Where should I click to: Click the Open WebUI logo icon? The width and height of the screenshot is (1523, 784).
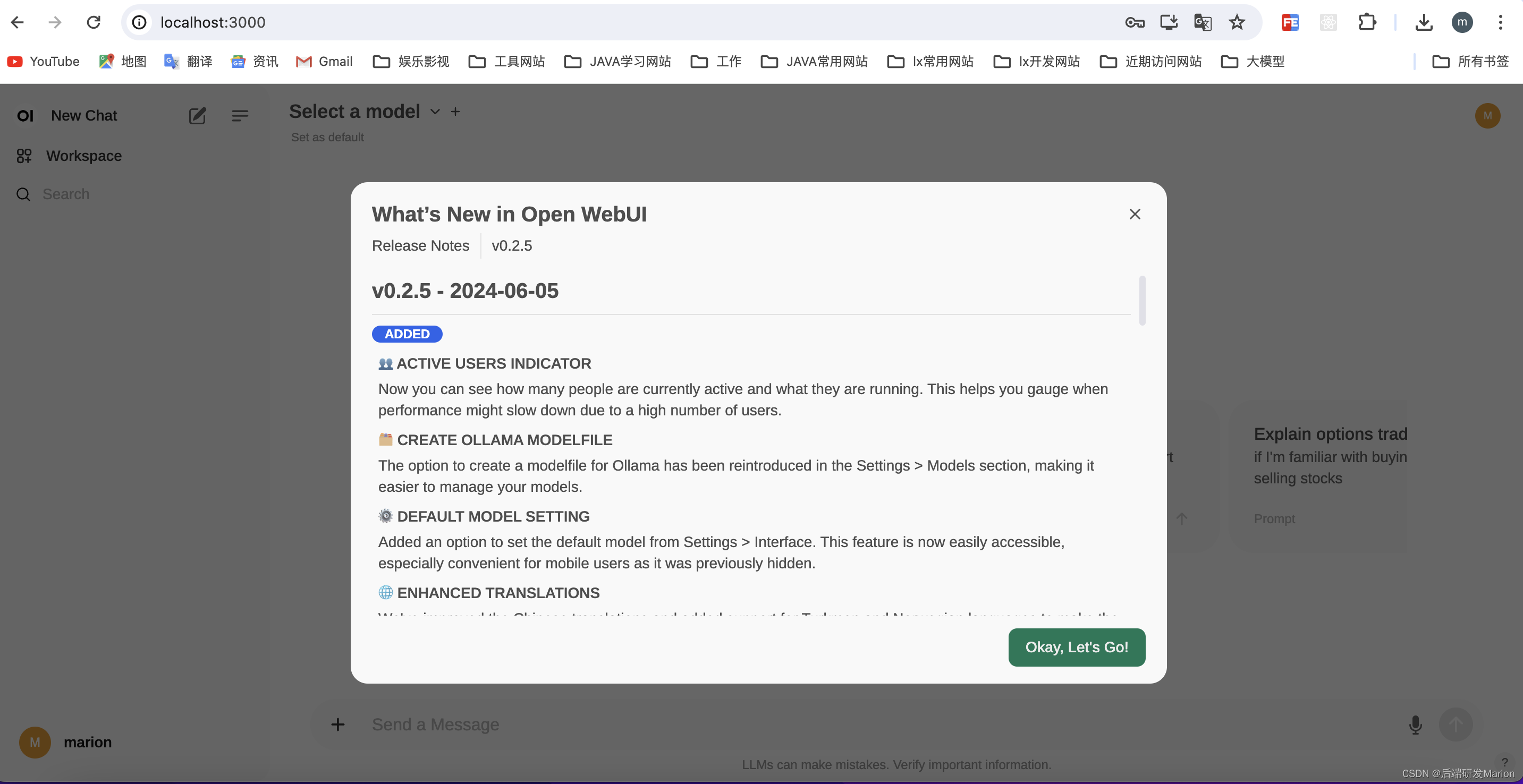(x=25, y=115)
